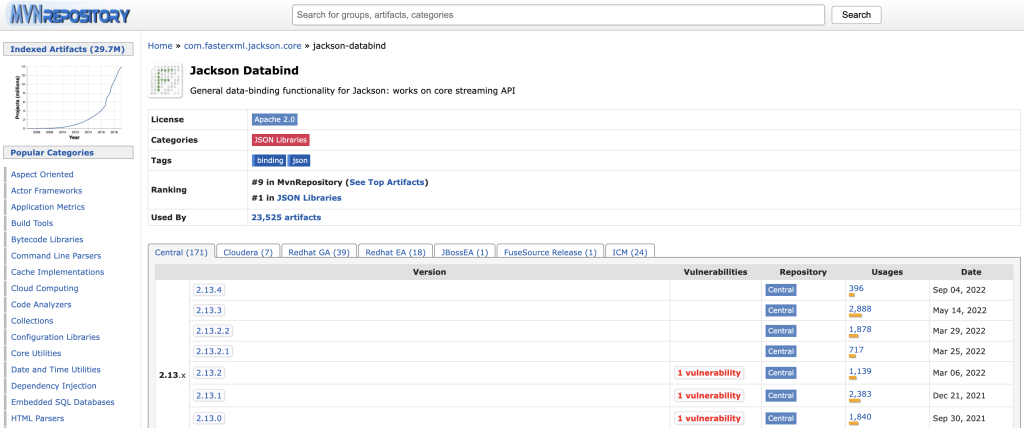Image resolution: width=1024 pixels, height=428 pixels.
Task: View the vulnerability for version 2.13.0
Action: click(709, 418)
